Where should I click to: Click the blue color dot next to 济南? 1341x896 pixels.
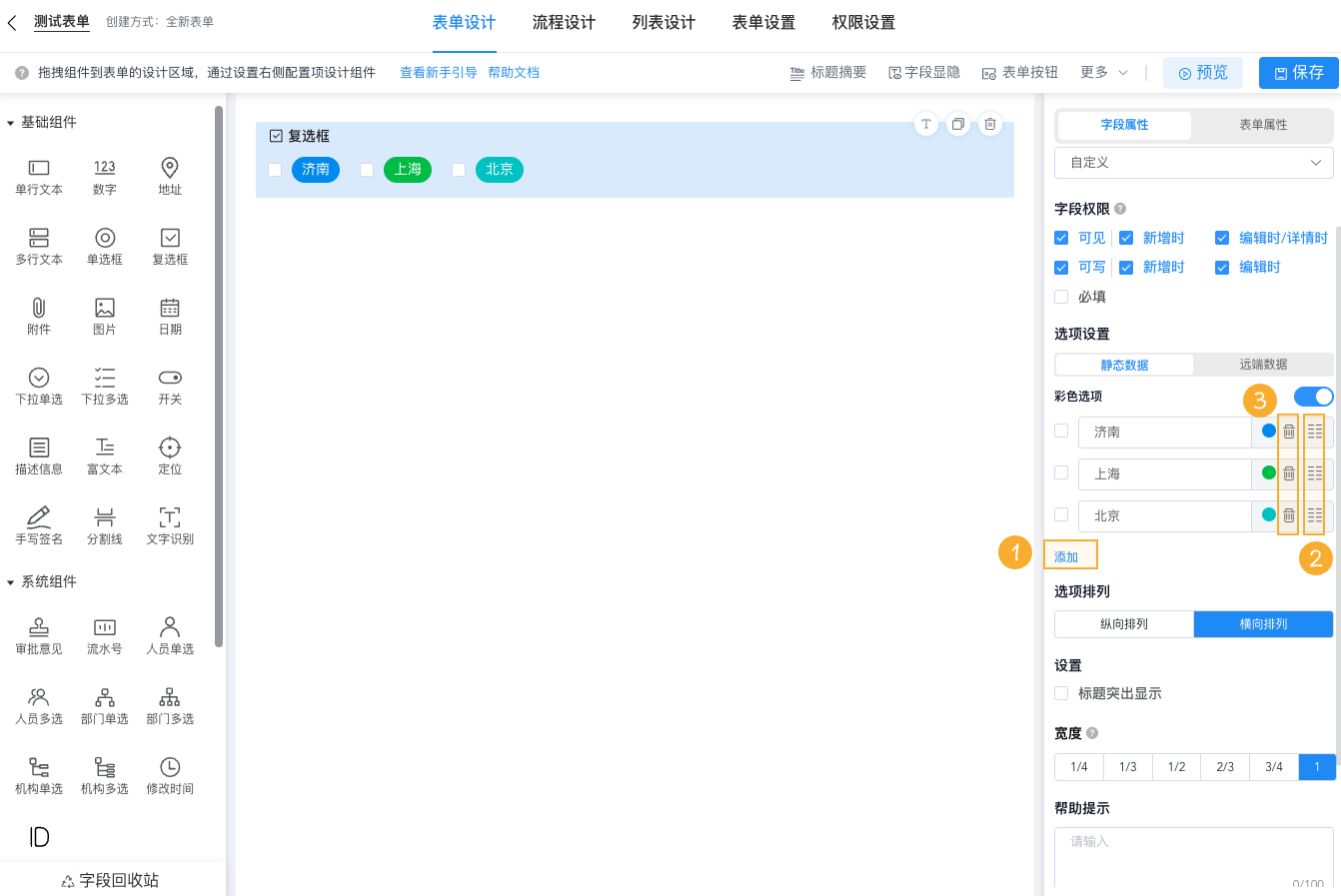1267,432
